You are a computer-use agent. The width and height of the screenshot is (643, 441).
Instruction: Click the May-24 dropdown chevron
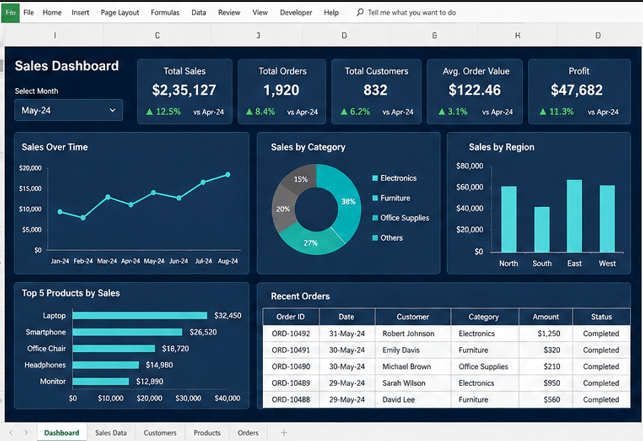tap(112, 110)
